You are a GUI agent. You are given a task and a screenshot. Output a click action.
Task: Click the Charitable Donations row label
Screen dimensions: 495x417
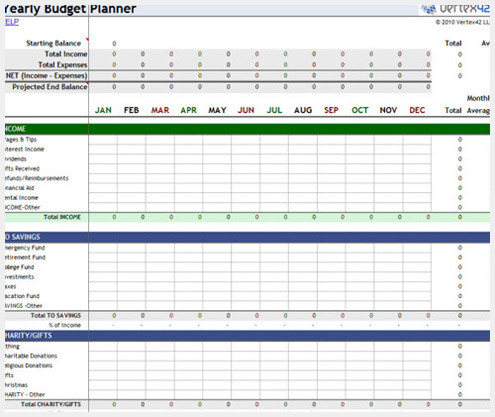[31, 356]
